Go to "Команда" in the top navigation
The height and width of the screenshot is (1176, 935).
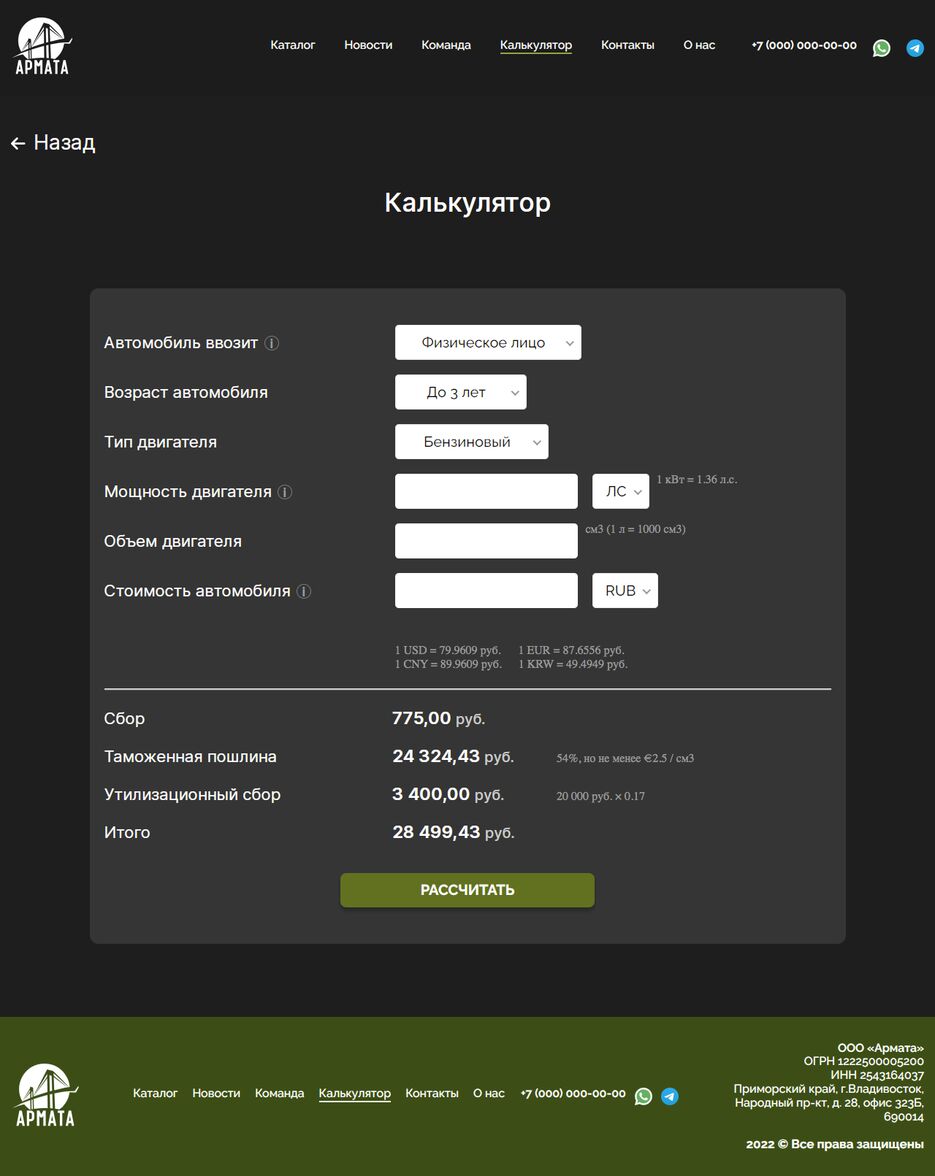pos(446,45)
